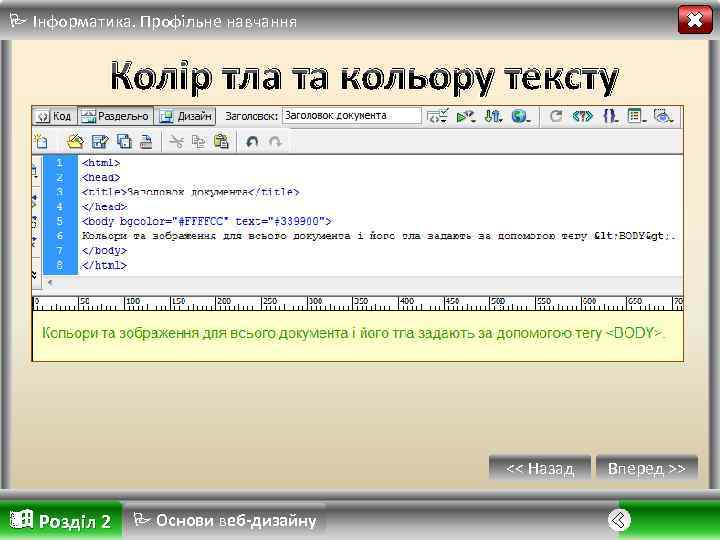Viewport: 720px width, 540px height.
Task: Open the browser check errors menu
Action: coord(437,116)
